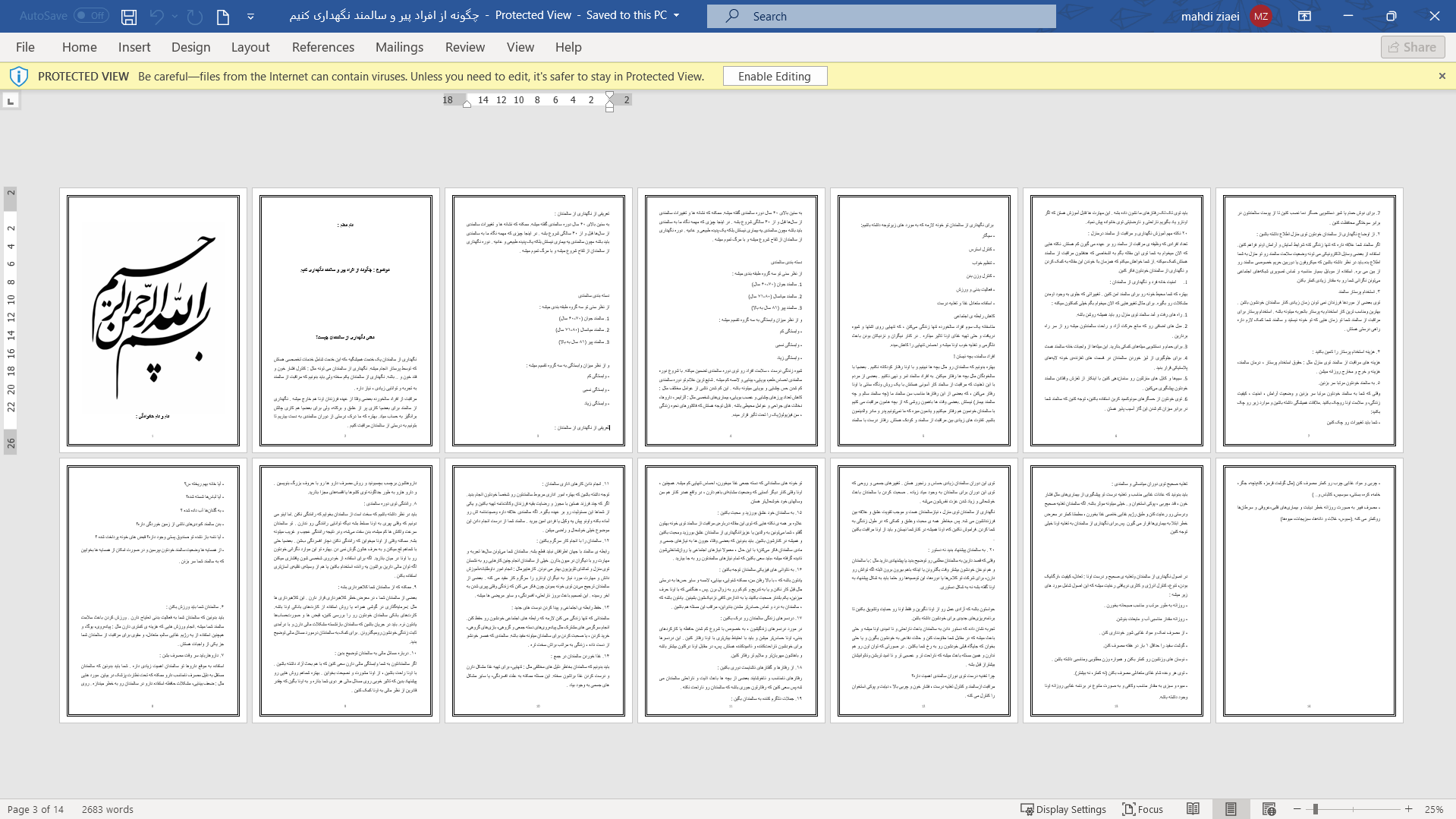Viewport: 1456px width, 819px height.
Task: Click the 25% zoom level
Action: coord(1433,809)
